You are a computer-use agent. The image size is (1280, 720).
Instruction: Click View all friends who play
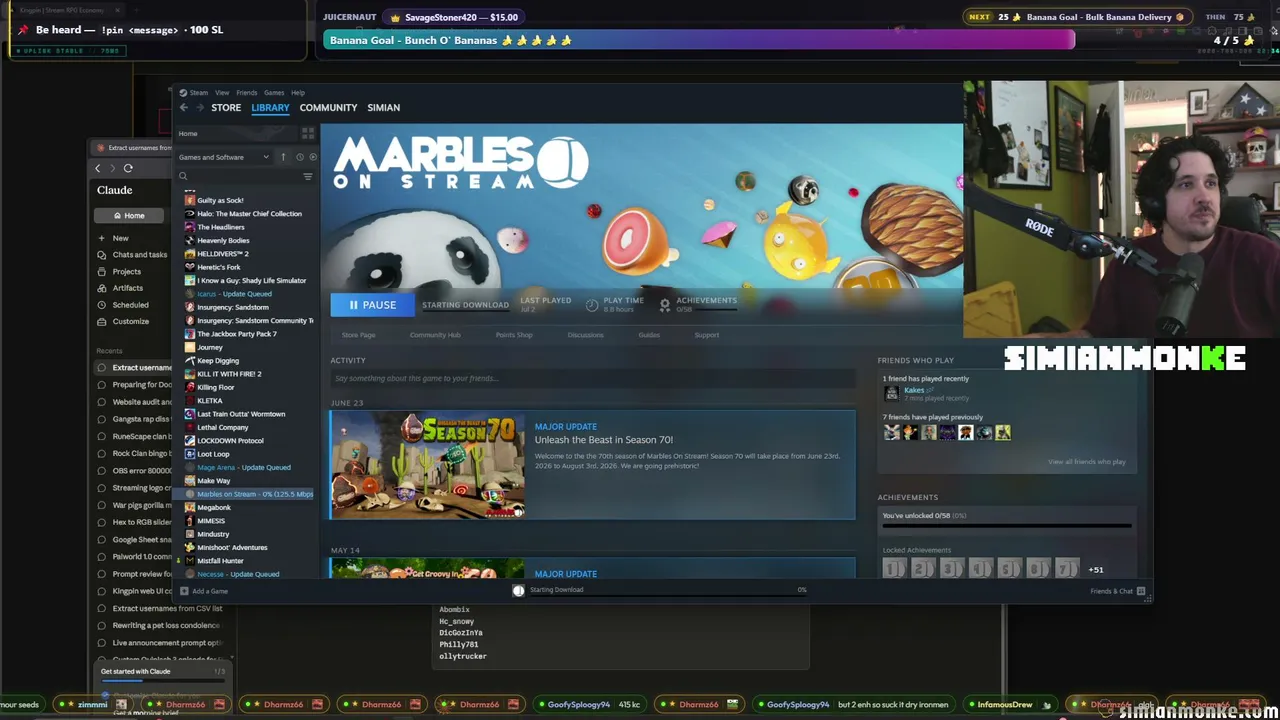[x=1086, y=462]
